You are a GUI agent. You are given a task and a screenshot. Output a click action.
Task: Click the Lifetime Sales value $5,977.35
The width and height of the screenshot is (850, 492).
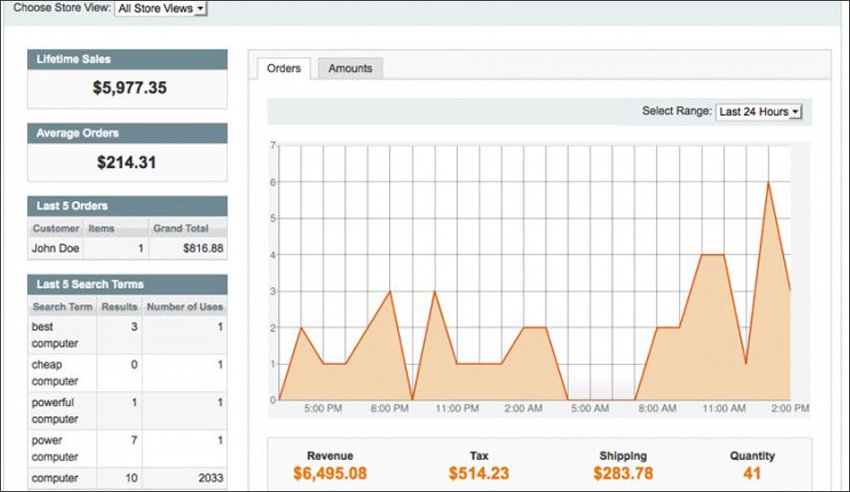pyautogui.click(x=130, y=88)
